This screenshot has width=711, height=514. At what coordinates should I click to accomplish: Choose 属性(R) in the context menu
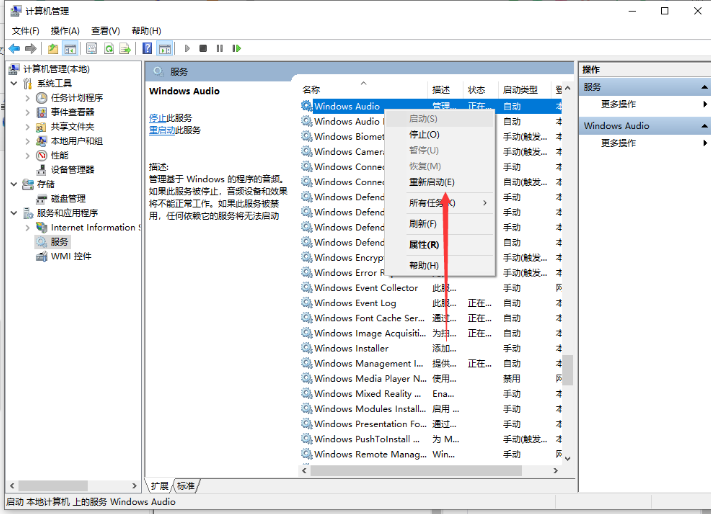pos(424,244)
